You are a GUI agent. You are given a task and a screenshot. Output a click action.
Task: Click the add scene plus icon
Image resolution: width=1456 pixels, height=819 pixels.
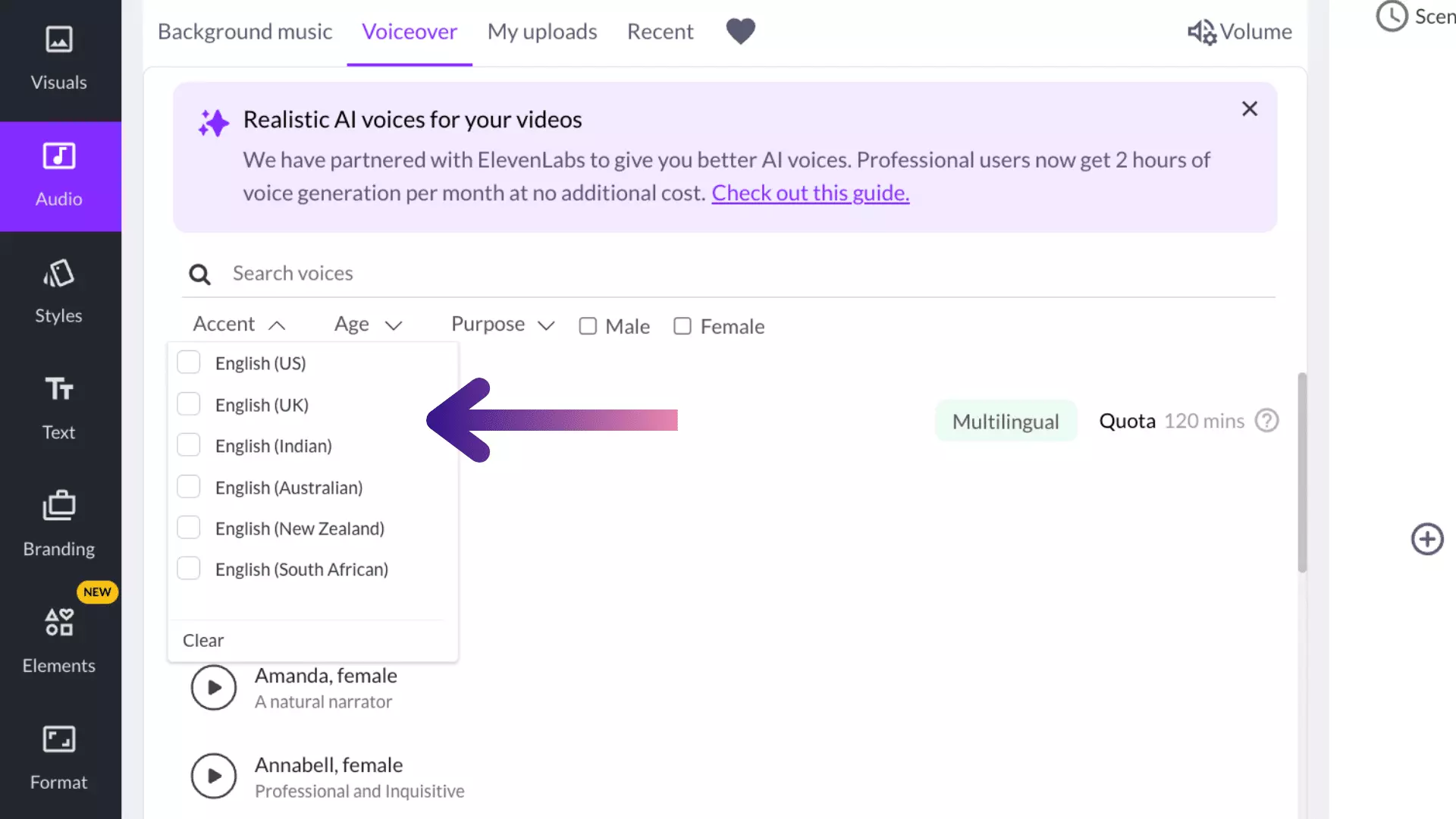(1427, 539)
